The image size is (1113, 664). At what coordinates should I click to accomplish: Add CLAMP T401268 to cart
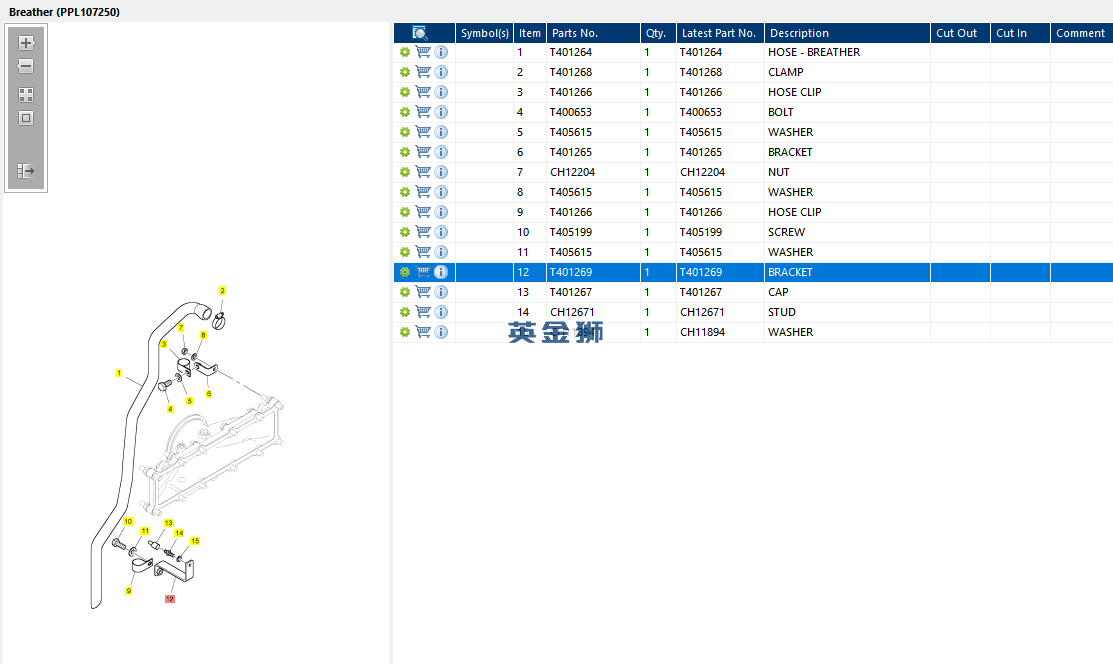[x=423, y=72]
